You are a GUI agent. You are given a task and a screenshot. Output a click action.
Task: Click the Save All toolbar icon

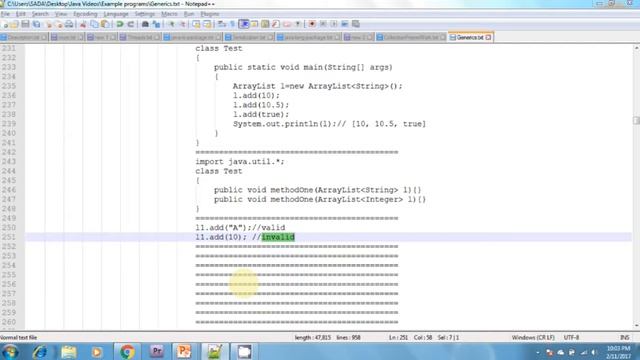pyautogui.click(x=36, y=24)
